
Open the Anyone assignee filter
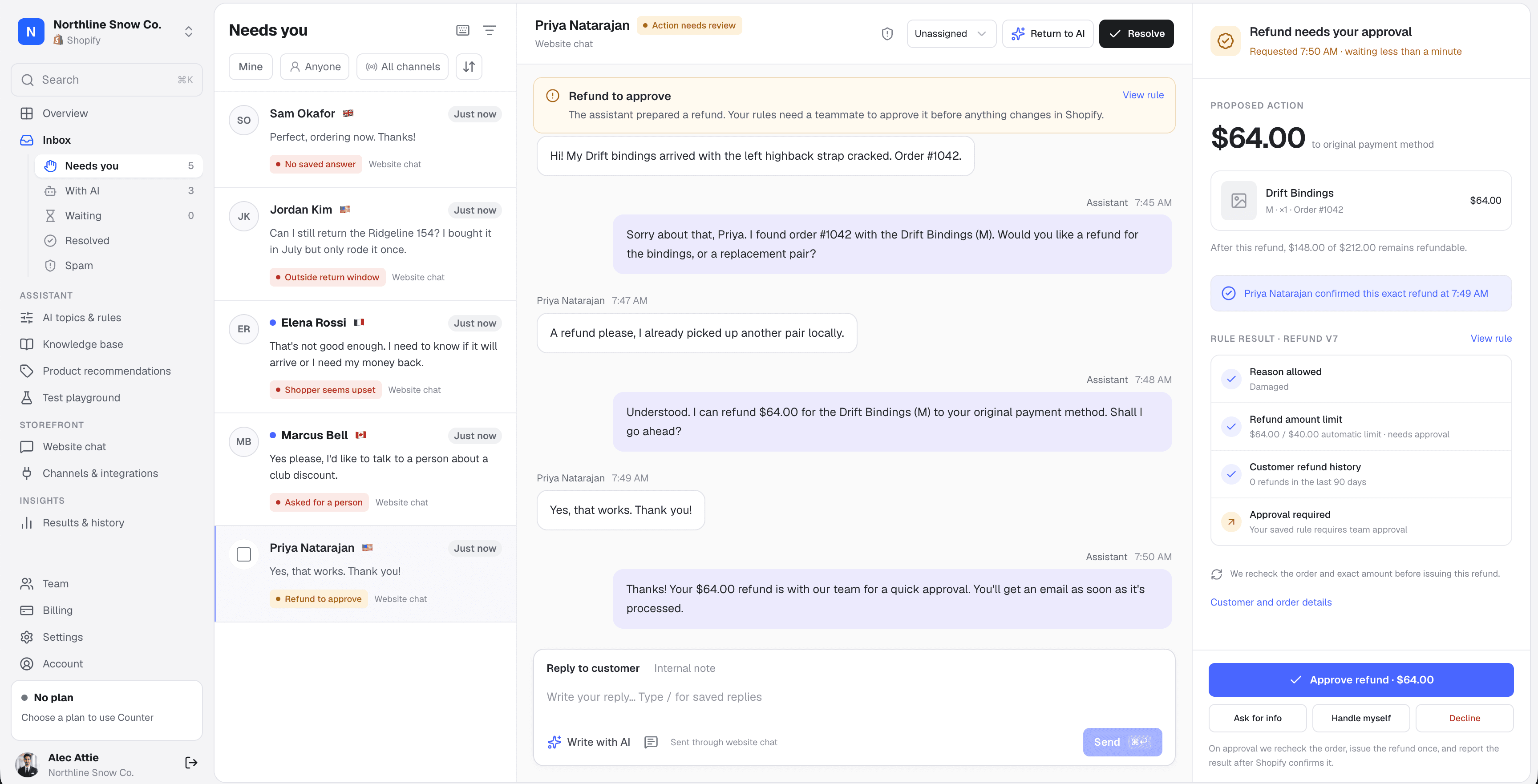point(315,66)
